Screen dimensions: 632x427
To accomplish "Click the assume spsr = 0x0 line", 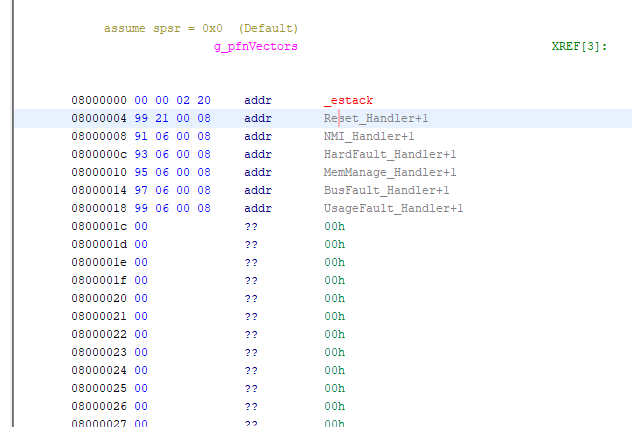I will click(x=201, y=28).
